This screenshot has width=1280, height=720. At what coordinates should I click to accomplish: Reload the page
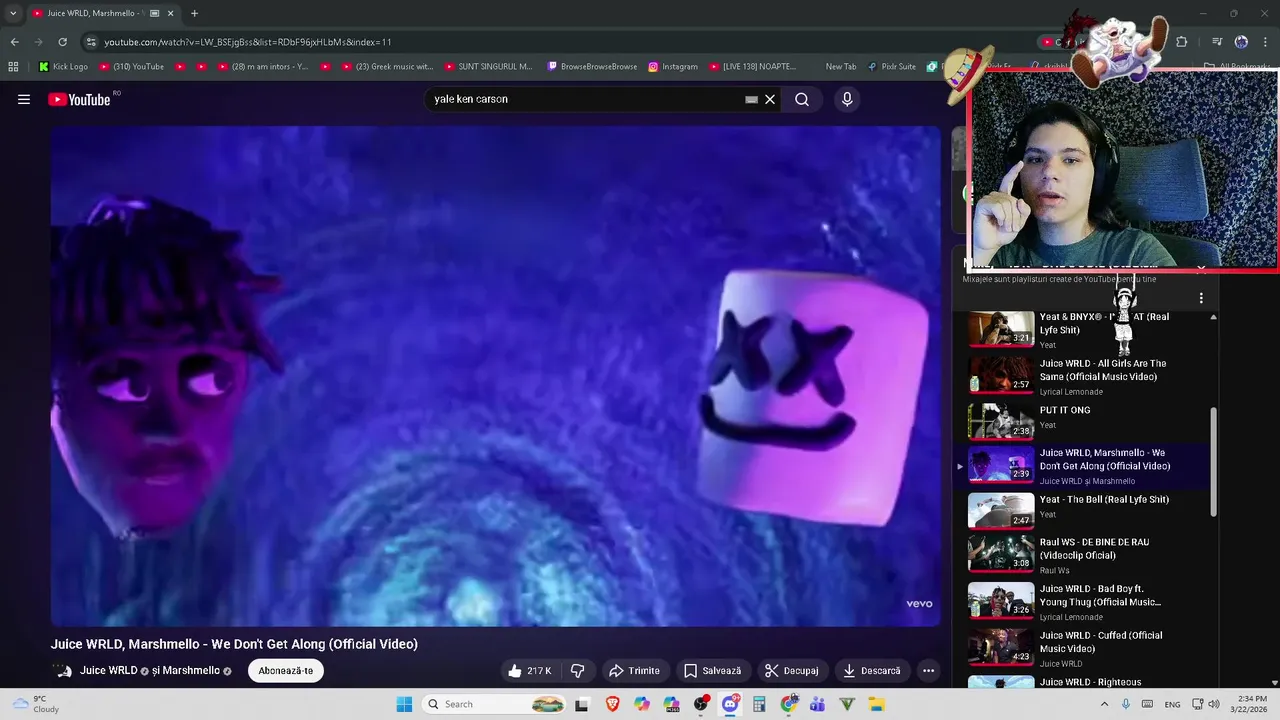[x=62, y=42]
